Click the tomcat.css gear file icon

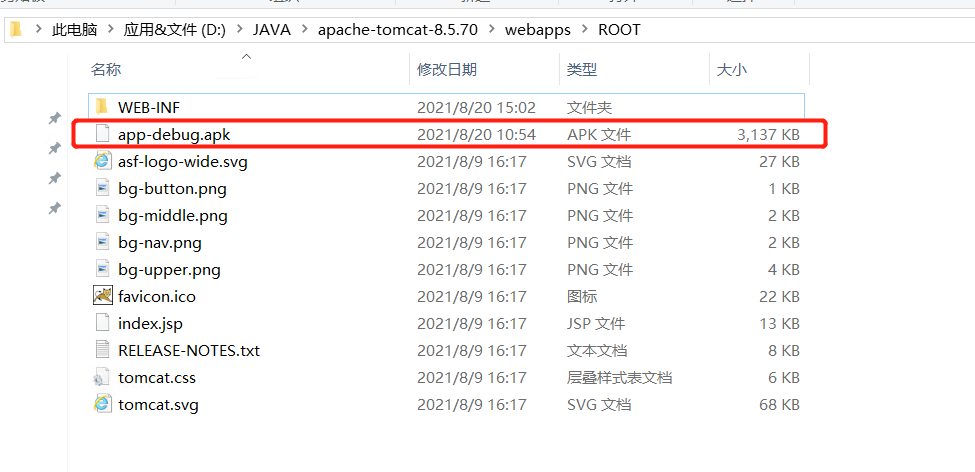(x=102, y=377)
